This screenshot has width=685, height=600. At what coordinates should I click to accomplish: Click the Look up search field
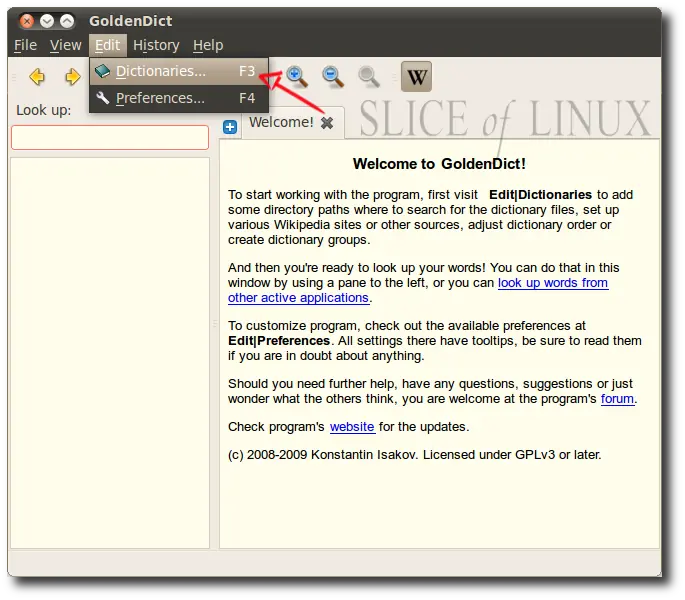click(x=110, y=138)
